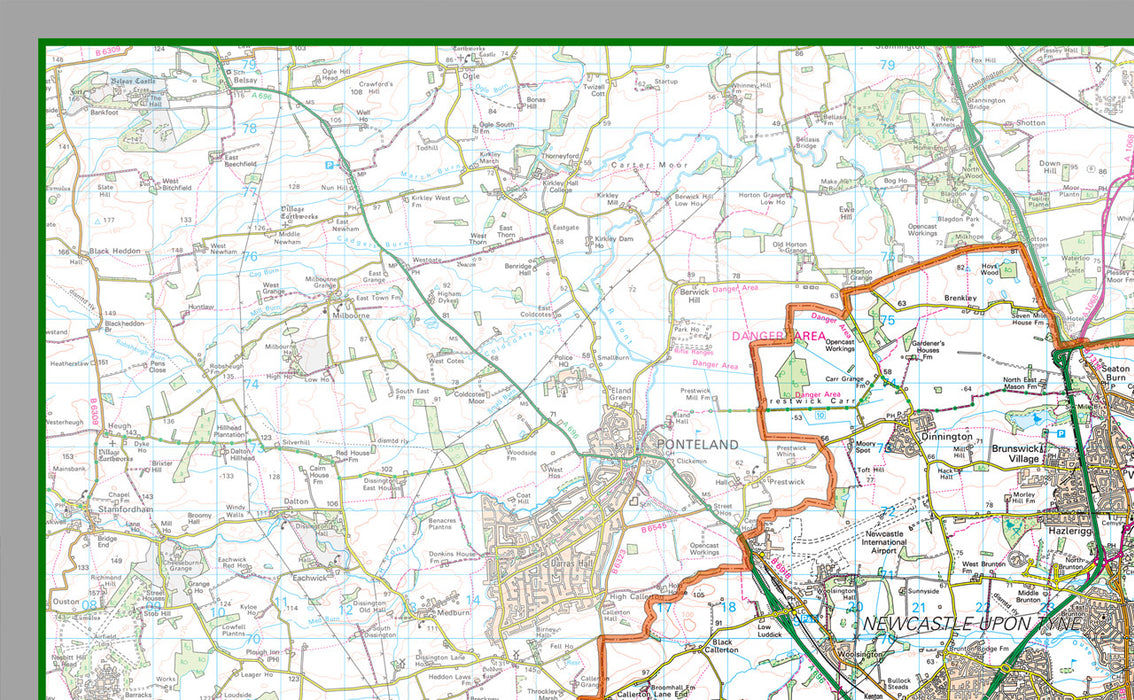Click the Stamfordham label
The image size is (1134, 700).
(x=125, y=509)
